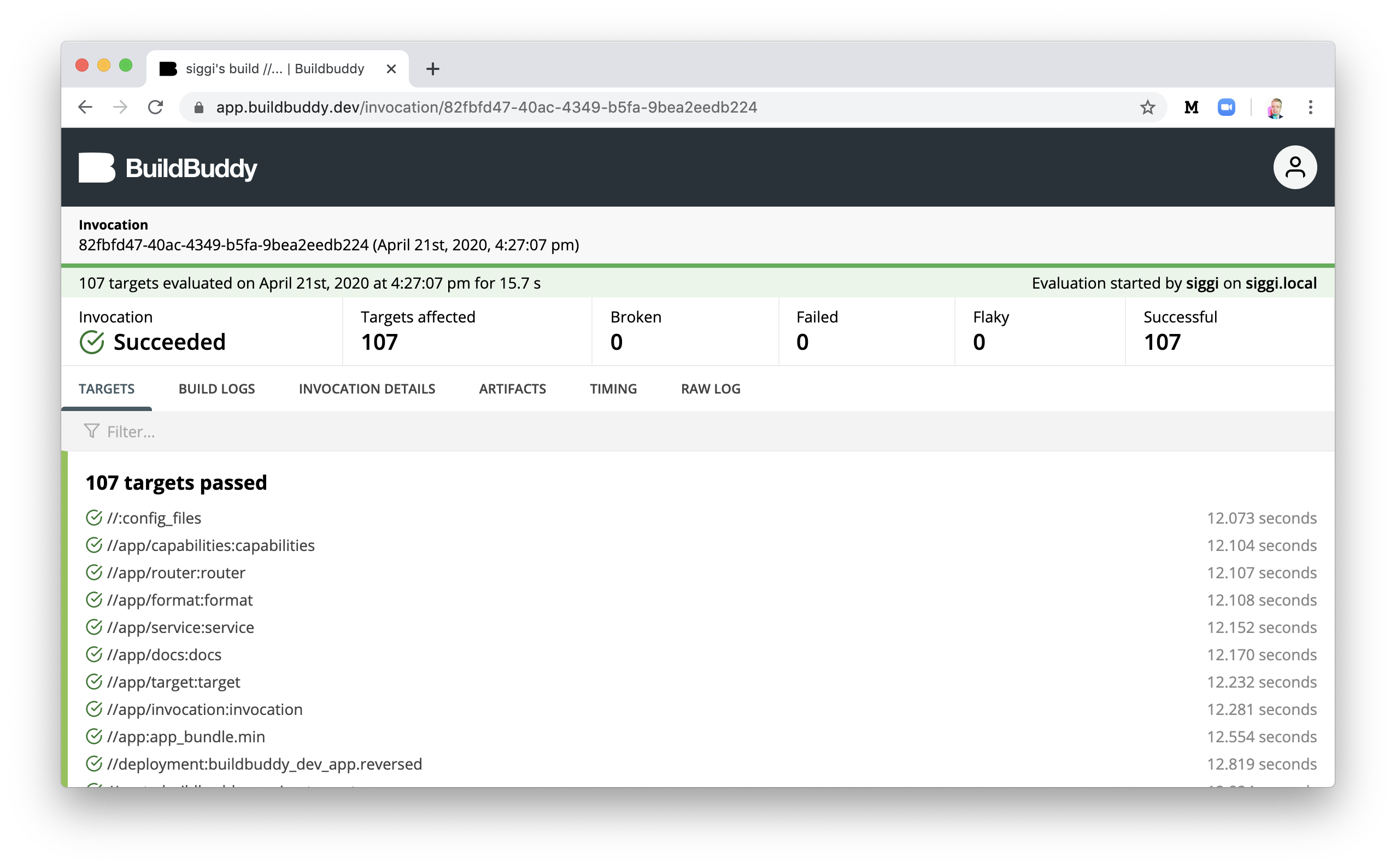Click the checkmark beside //app/capabilities:capabilities
Screen dimensions: 1396x868
[94, 546]
